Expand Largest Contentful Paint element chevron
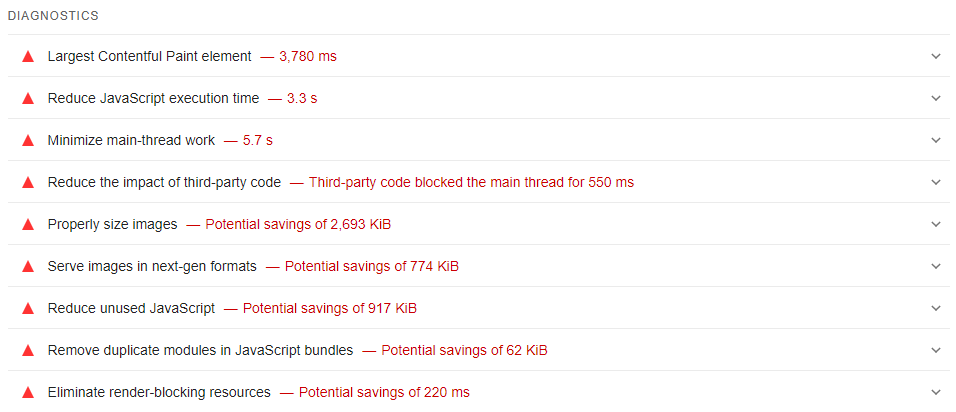Image resolution: width=956 pixels, height=412 pixels. 935,56
